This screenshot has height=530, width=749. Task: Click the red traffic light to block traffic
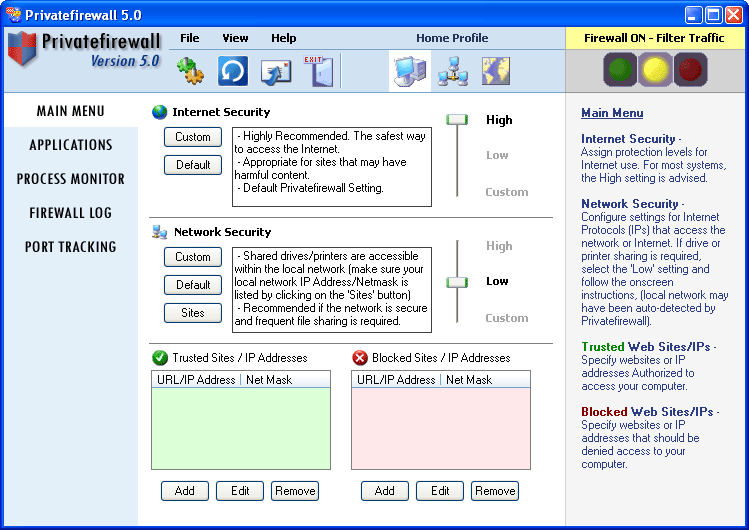pyautogui.click(x=690, y=70)
